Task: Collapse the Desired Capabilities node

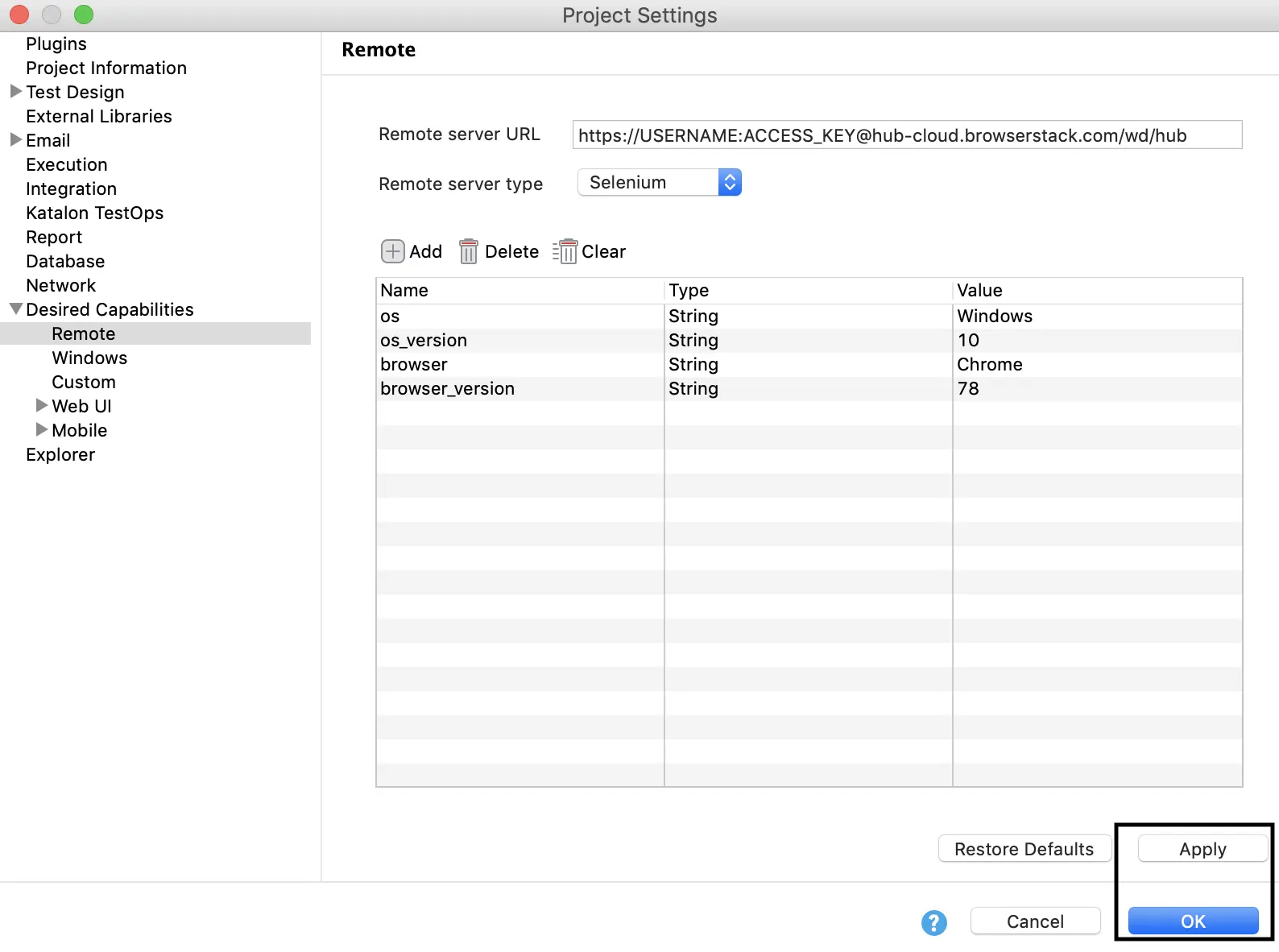Action: tap(15, 309)
